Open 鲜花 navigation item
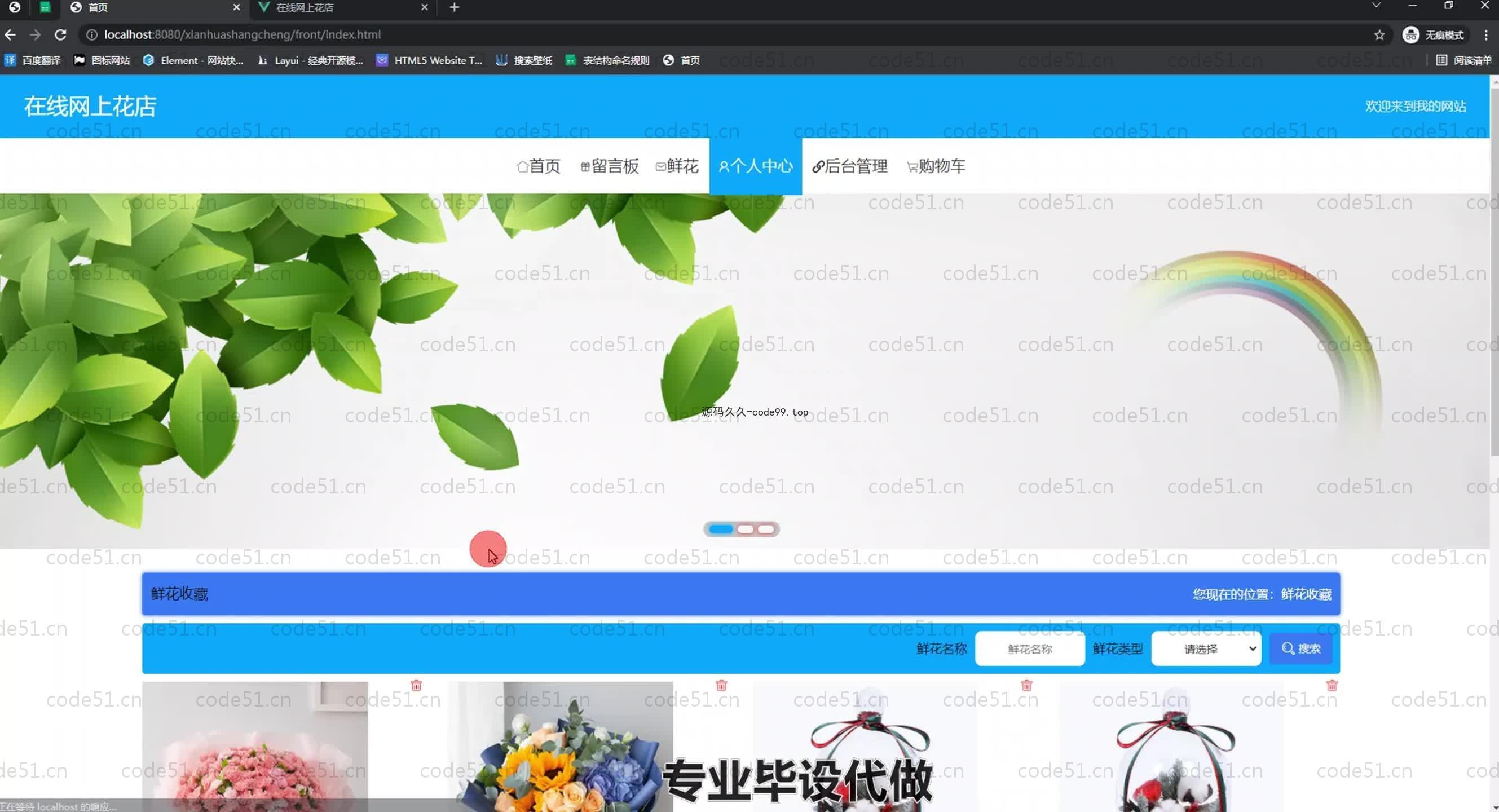The image size is (1499, 812). 677,166
